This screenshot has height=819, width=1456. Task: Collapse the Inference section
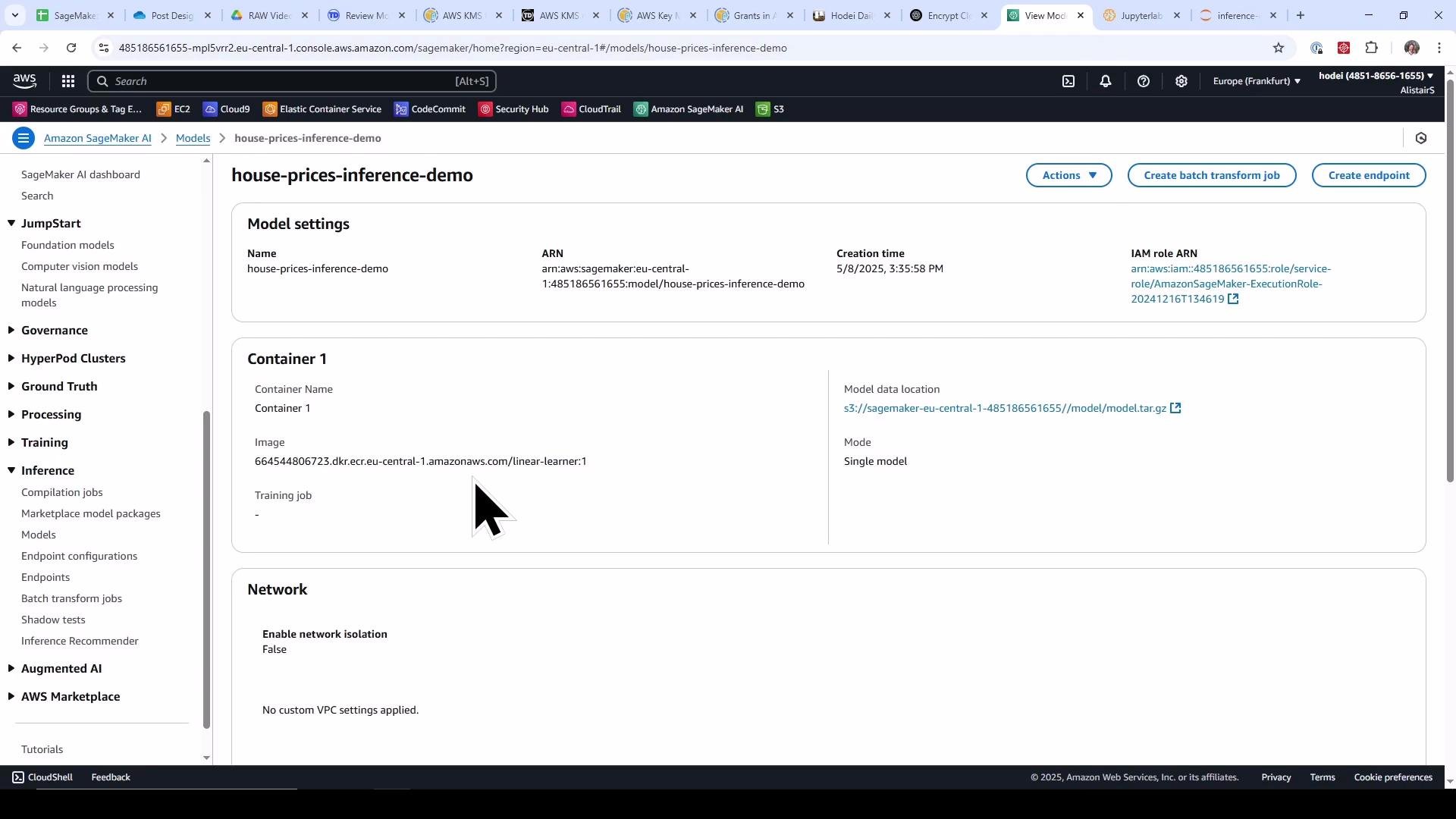click(x=11, y=471)
